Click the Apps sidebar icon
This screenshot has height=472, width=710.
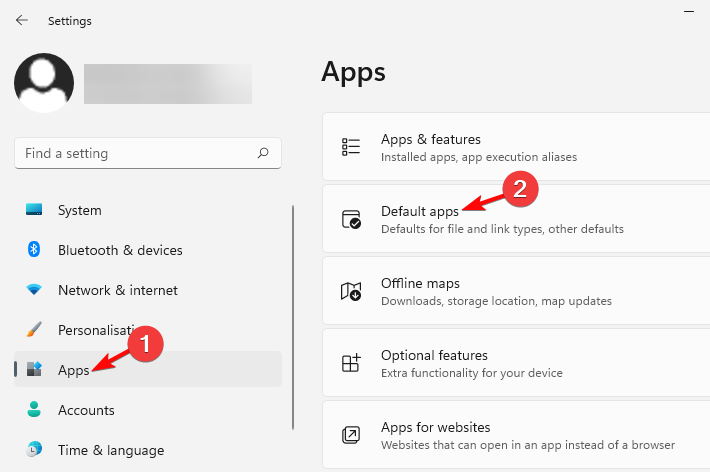point(34,369)
